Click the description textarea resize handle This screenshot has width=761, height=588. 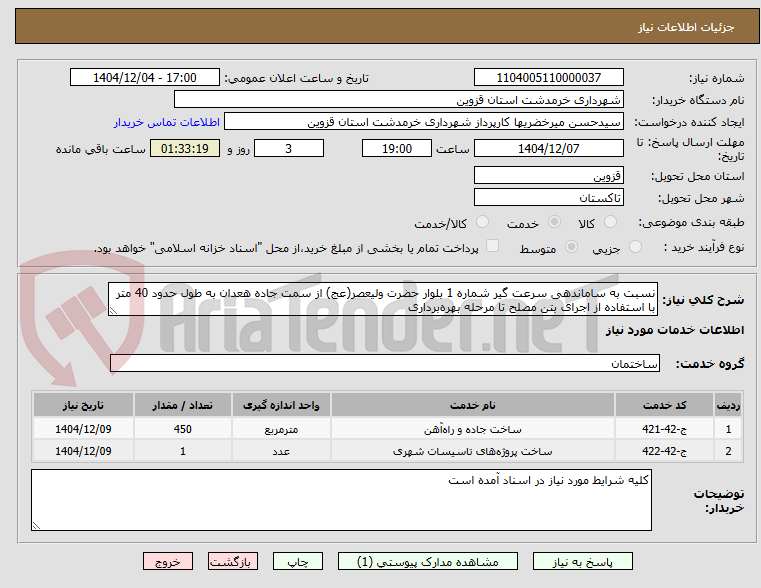point(113,311)
